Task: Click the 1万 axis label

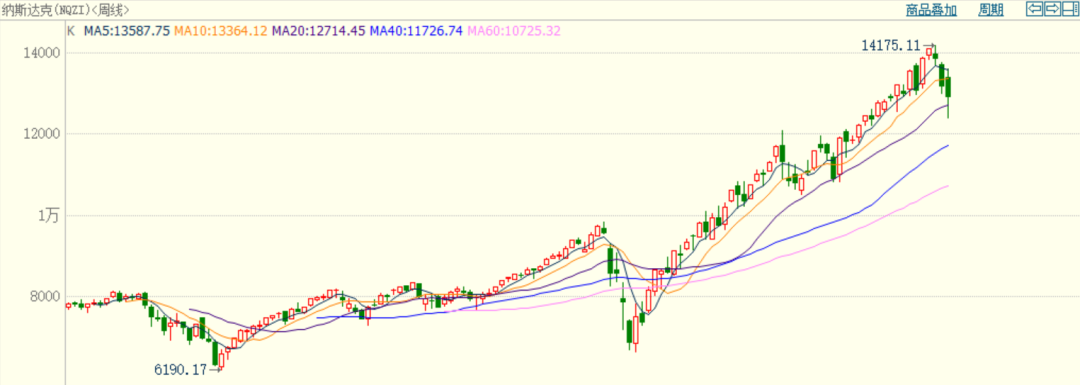Action: 49,216
